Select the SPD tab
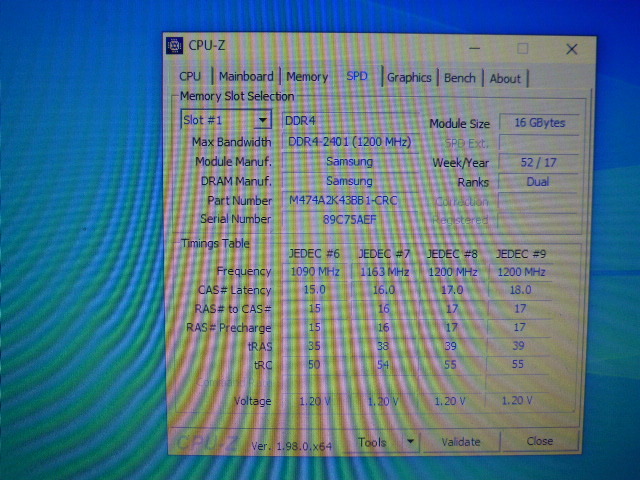Screen dimensions: 640x480 point(357,76)
